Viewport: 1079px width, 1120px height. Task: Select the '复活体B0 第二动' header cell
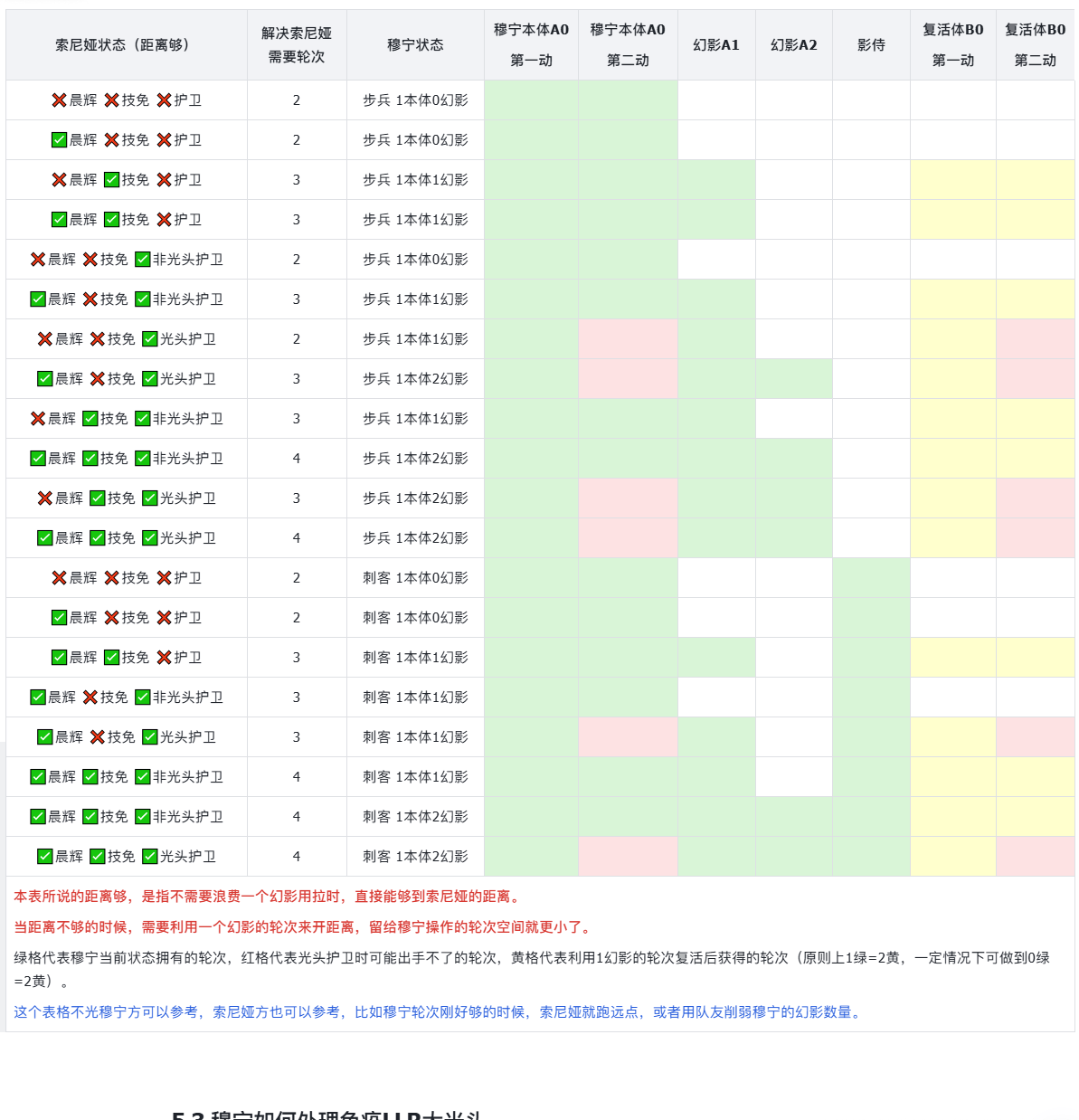pyautogui.click(x=1036, y=45)
